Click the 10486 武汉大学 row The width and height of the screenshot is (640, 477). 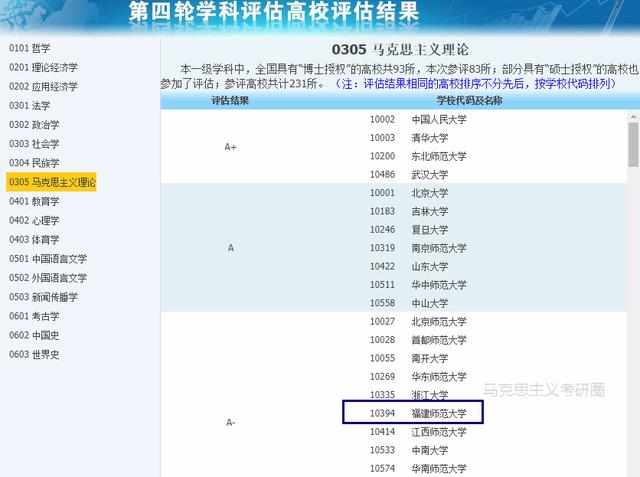coord(409,175)
